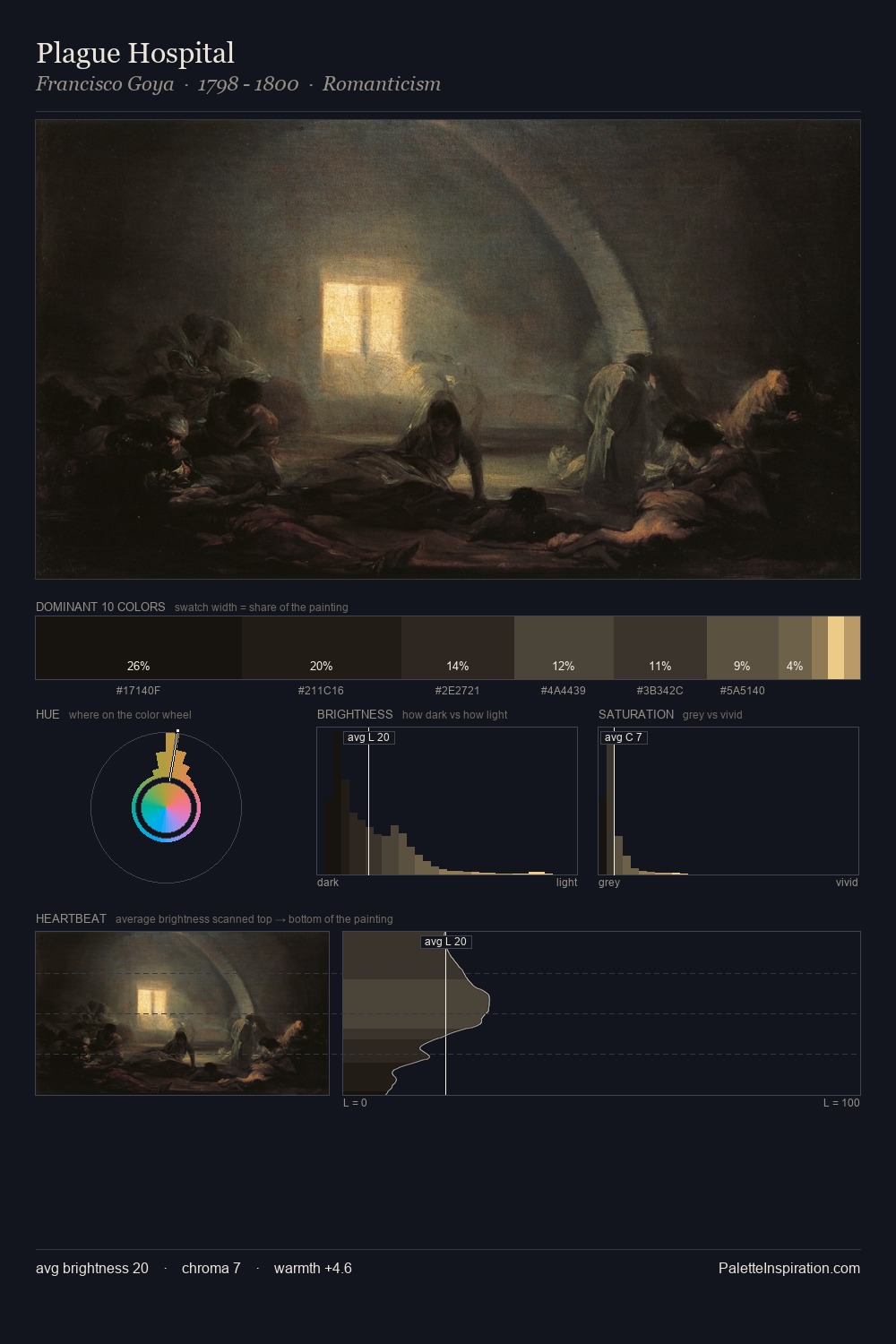Click the 'avg brightness 20' footer stat

[92, 1269]
